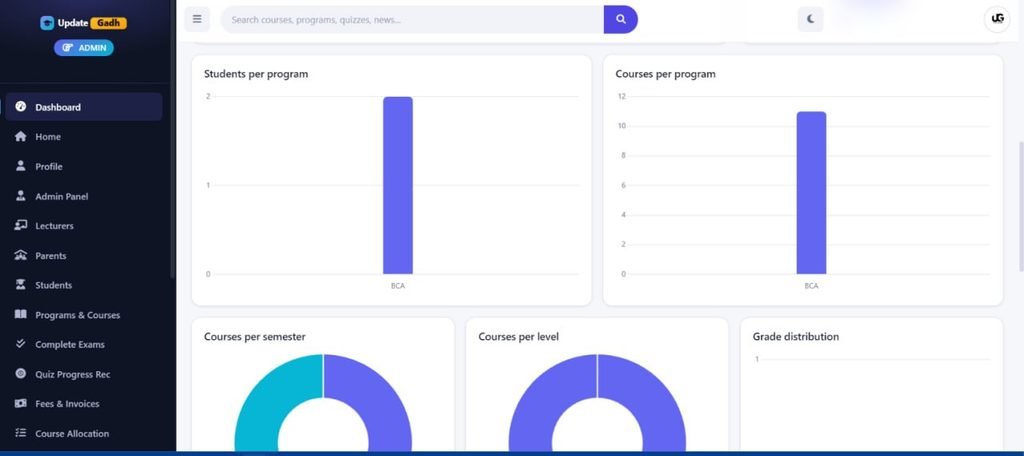Click the Parents family icon
The image size is (1024, 456).
pos(20,255)
